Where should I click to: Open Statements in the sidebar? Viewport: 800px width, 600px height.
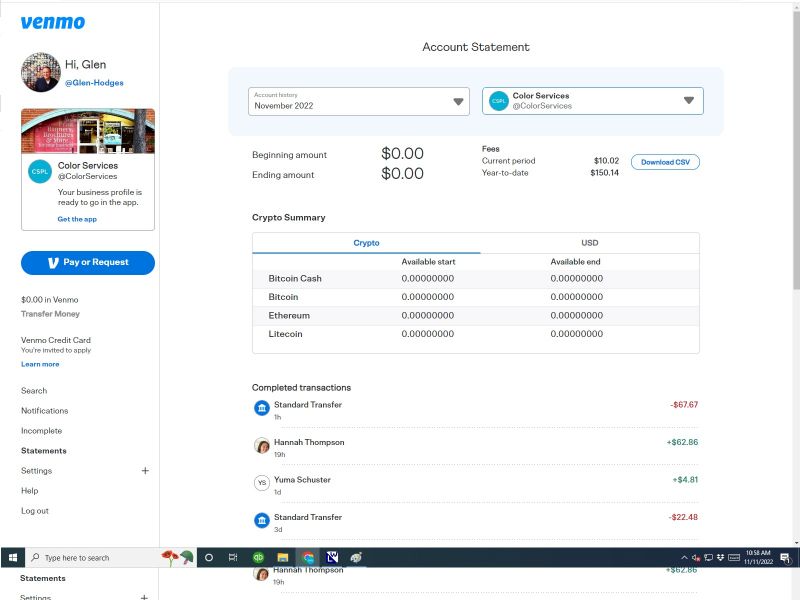(x=44, y=451)
